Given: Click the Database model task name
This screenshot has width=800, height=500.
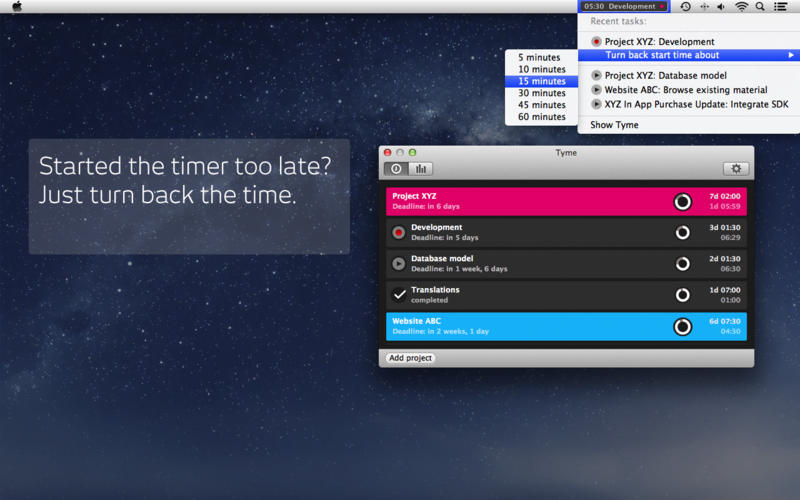Looking at the screenshot, I should click(x=442, y=259).
